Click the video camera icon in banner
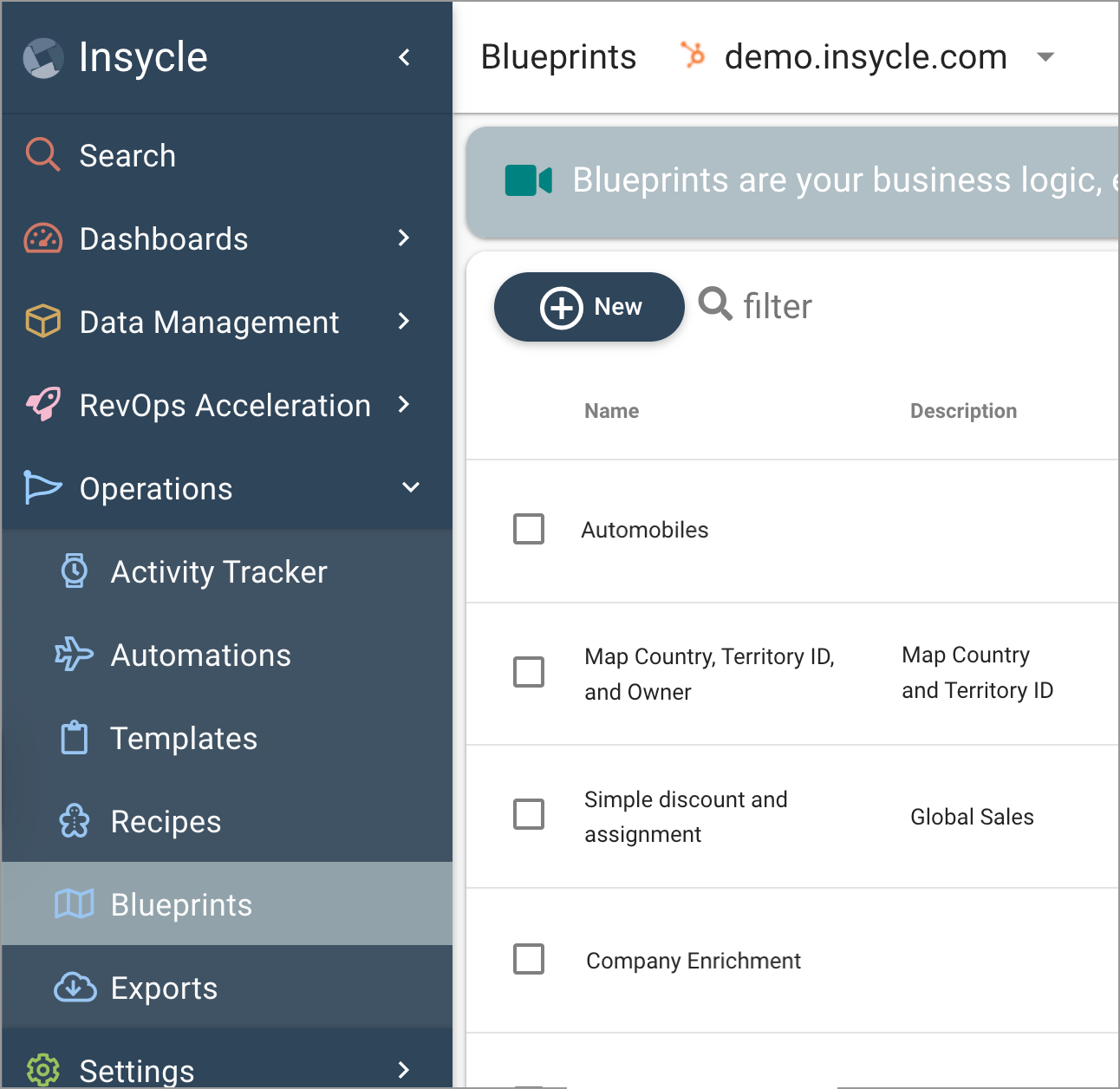Screen dimensions: 1120x1089 (529, 181)
